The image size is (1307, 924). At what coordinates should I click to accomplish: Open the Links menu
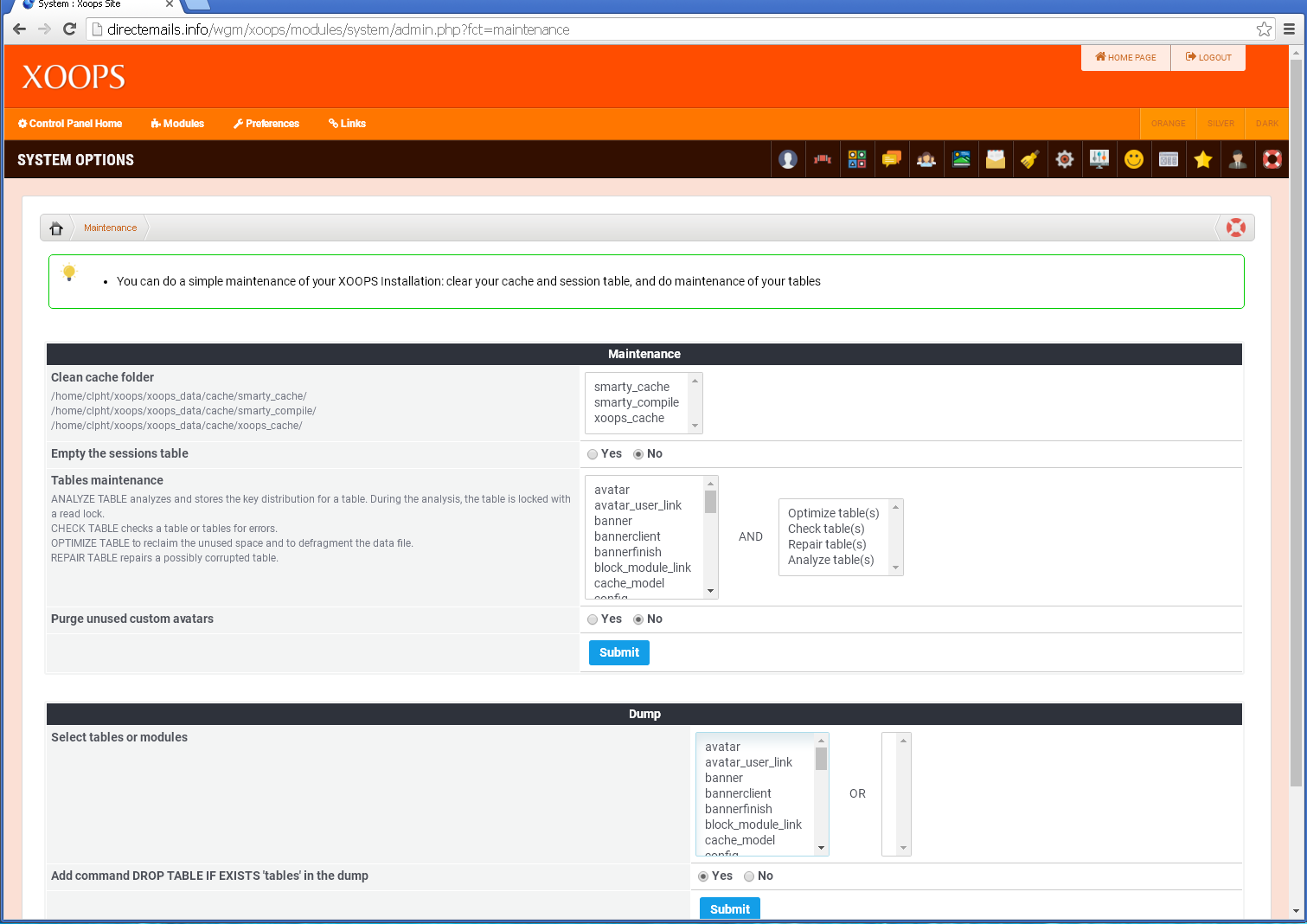(x=347, y=124)
